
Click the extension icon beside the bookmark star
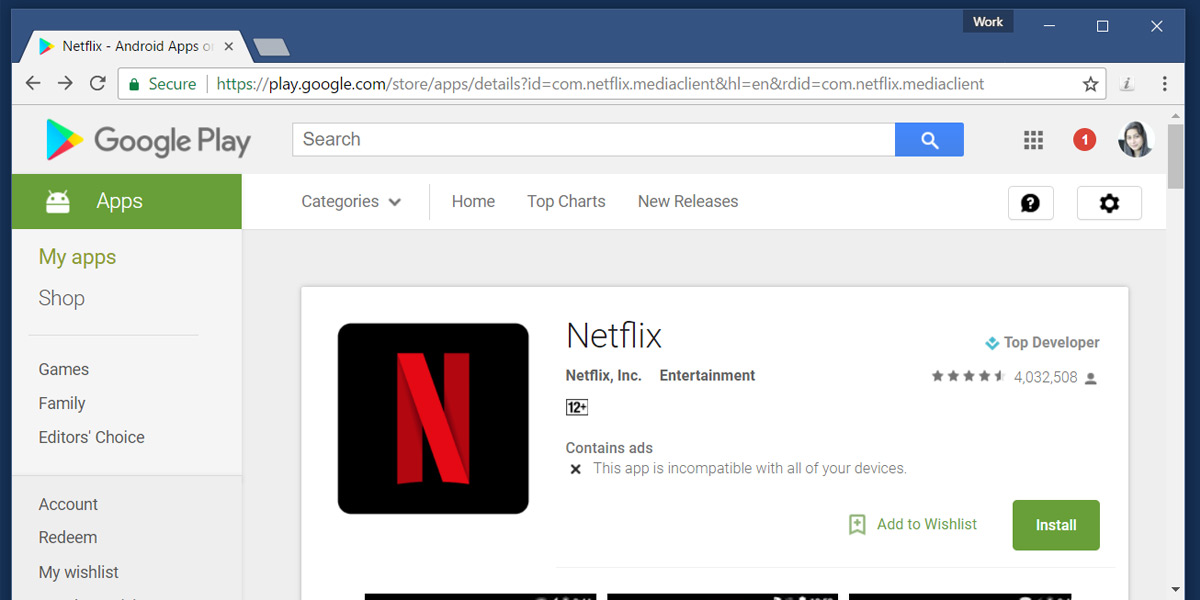point(1127,84)
